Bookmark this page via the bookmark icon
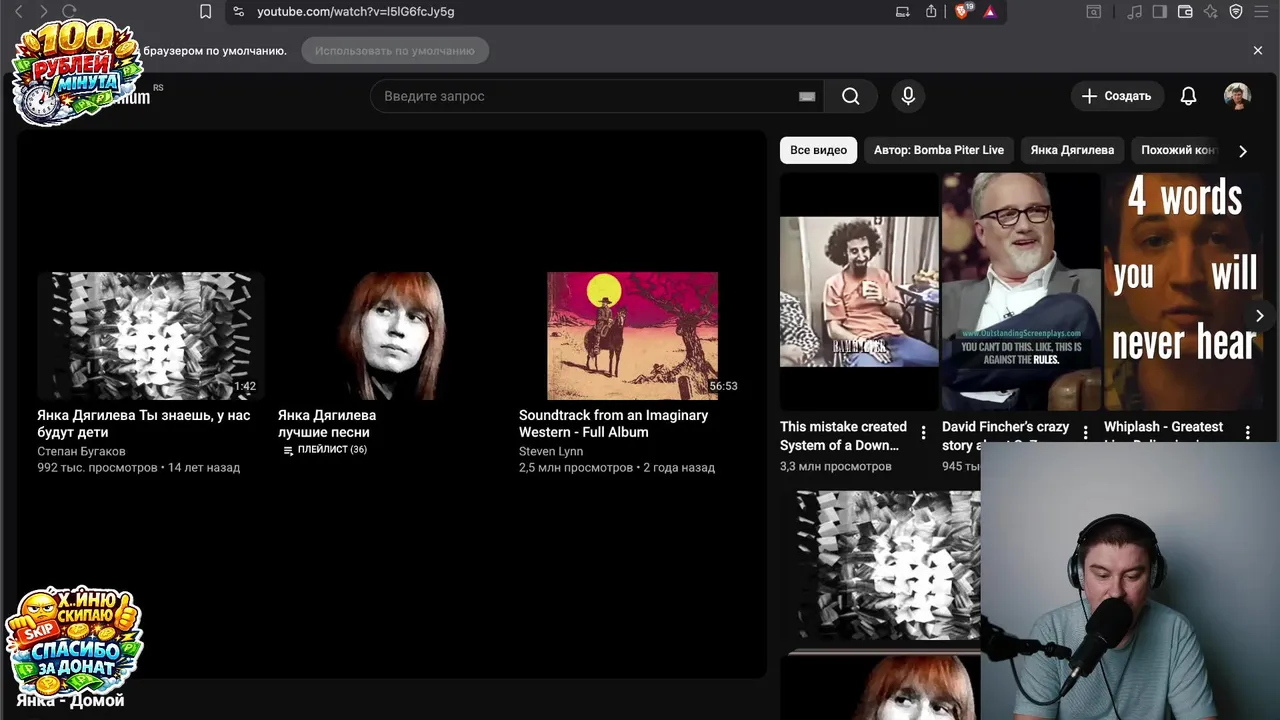Screen dimensions: 1280x720 click(x=205, y=12)
